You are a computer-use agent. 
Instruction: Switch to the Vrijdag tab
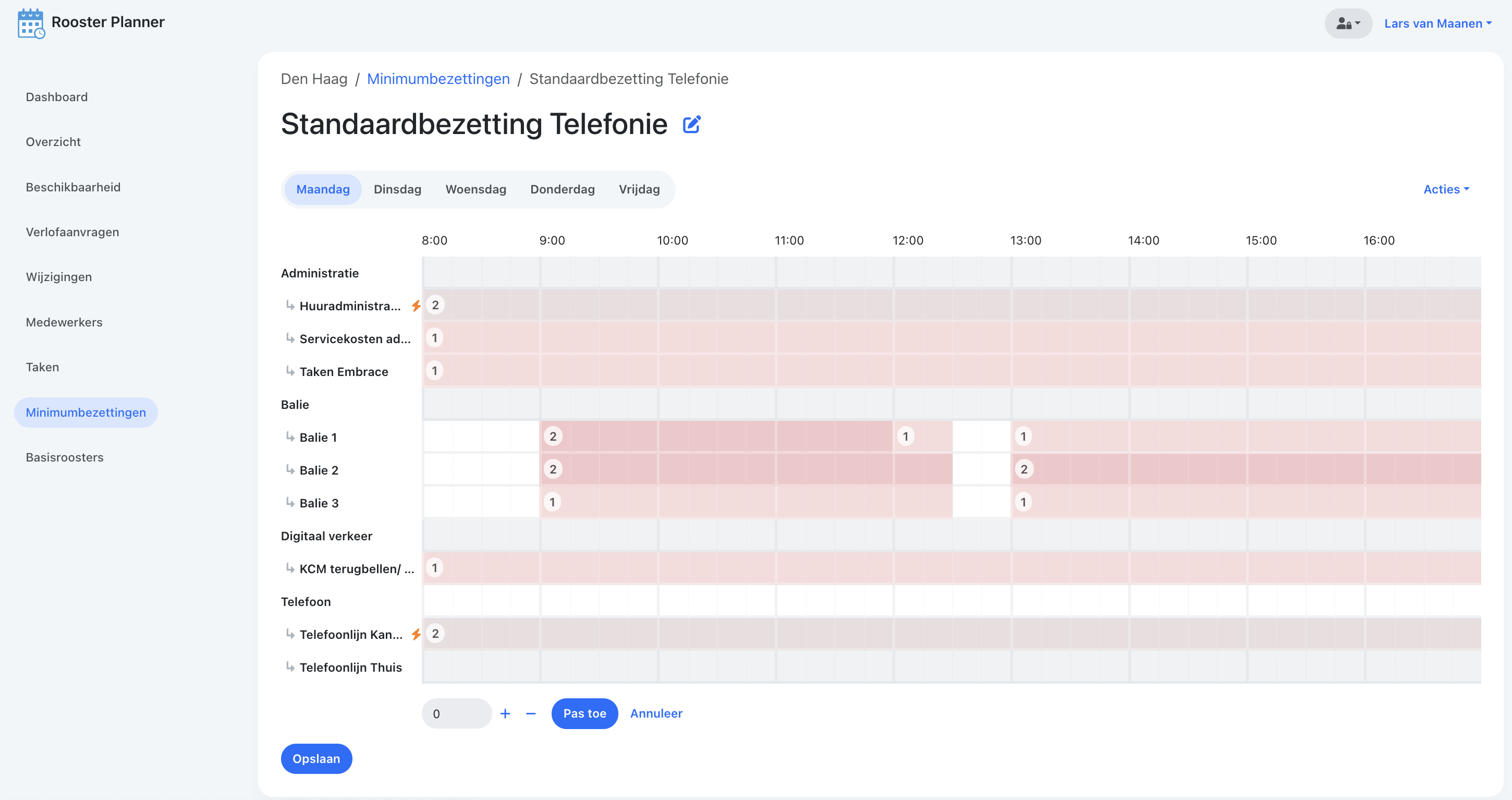point(639,189)
